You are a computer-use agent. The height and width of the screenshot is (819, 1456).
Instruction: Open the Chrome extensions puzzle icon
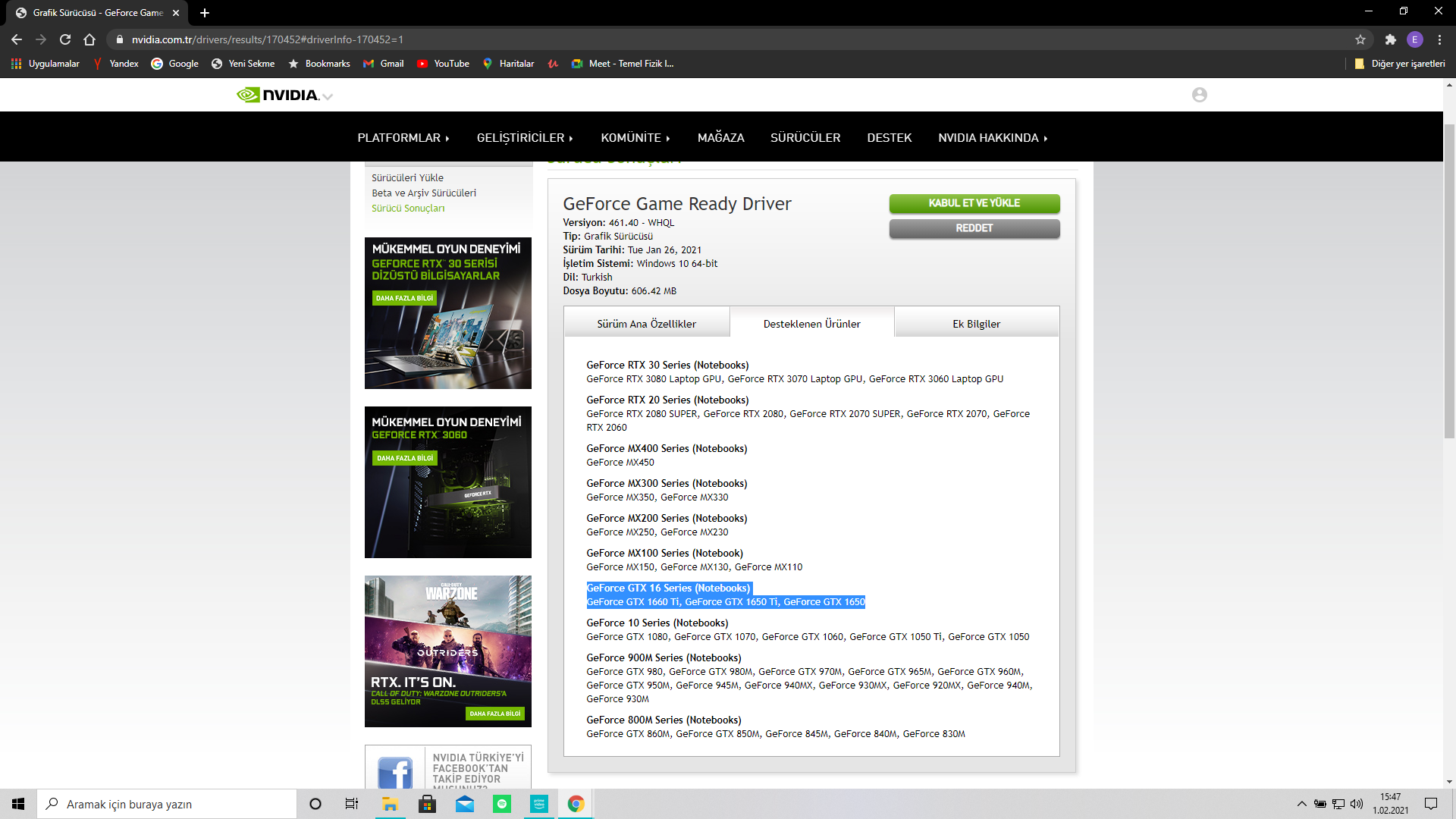point(1390,39)
